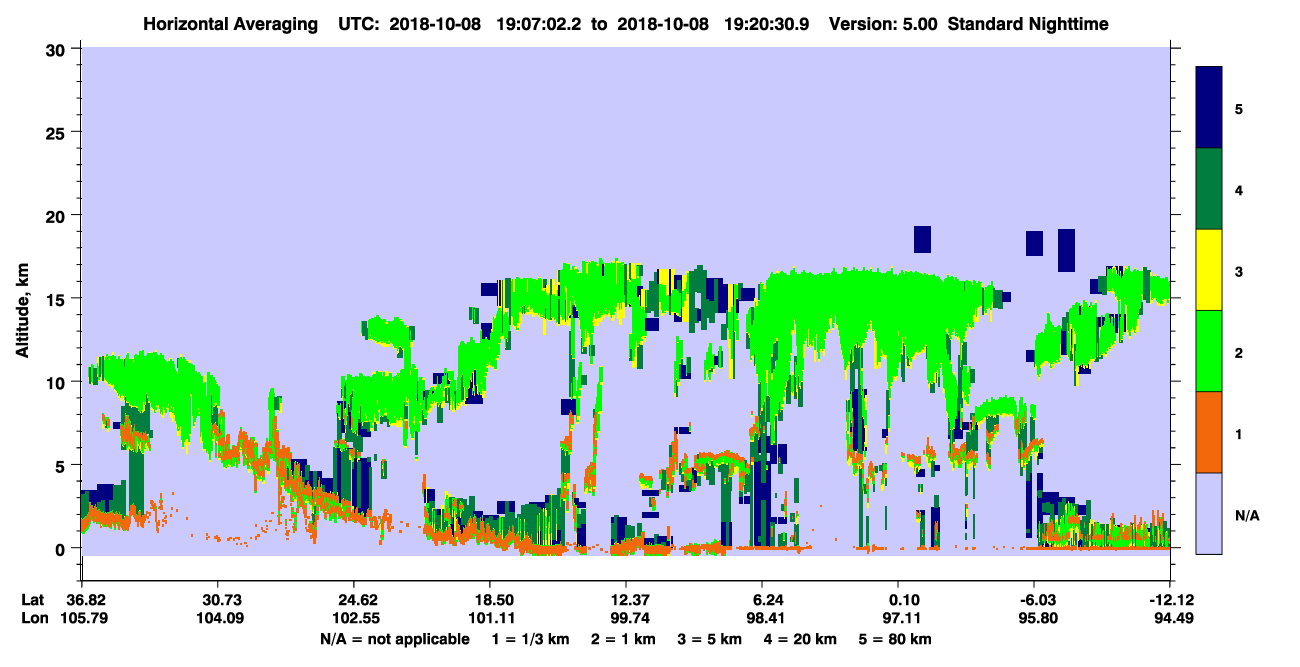Screen dimensions: 1300x667
Task: Click the orange colorbar segment labeled 1
Action: click(1209, 432)
